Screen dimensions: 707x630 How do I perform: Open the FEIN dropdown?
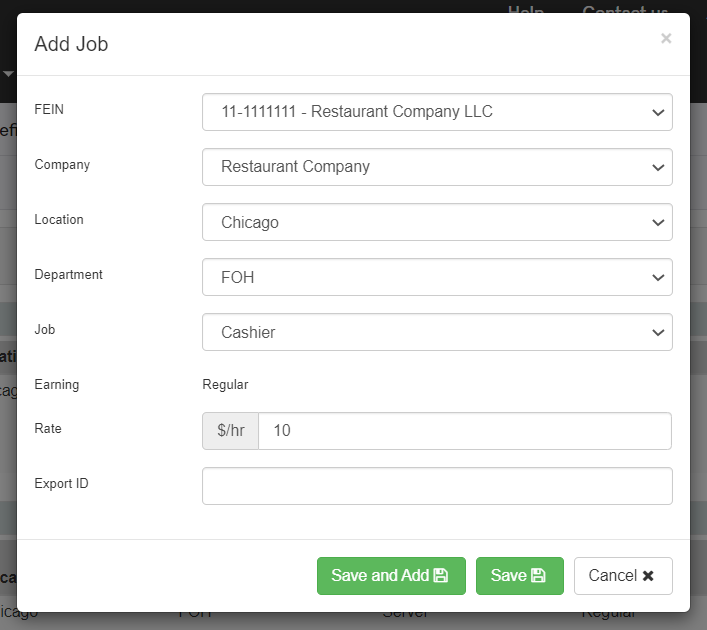437,112
